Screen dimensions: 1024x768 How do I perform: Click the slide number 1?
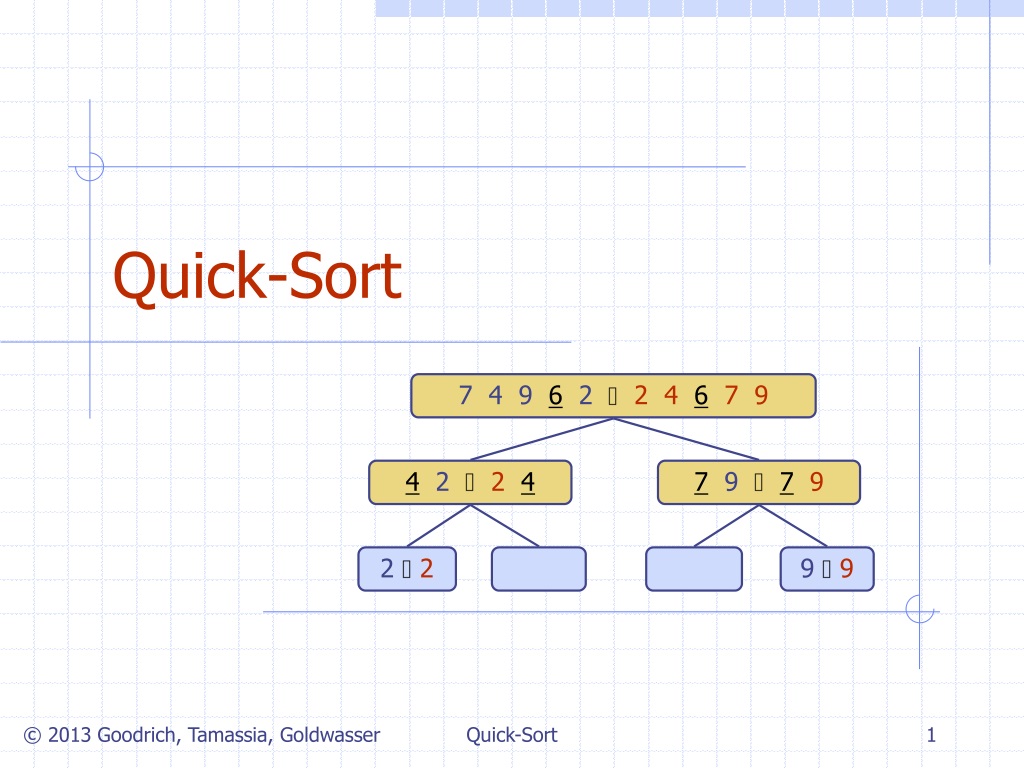(x=931, y=735)
